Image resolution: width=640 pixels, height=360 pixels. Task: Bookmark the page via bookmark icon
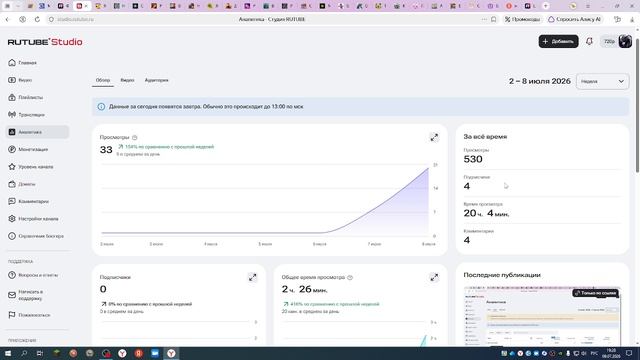(493, 19)
